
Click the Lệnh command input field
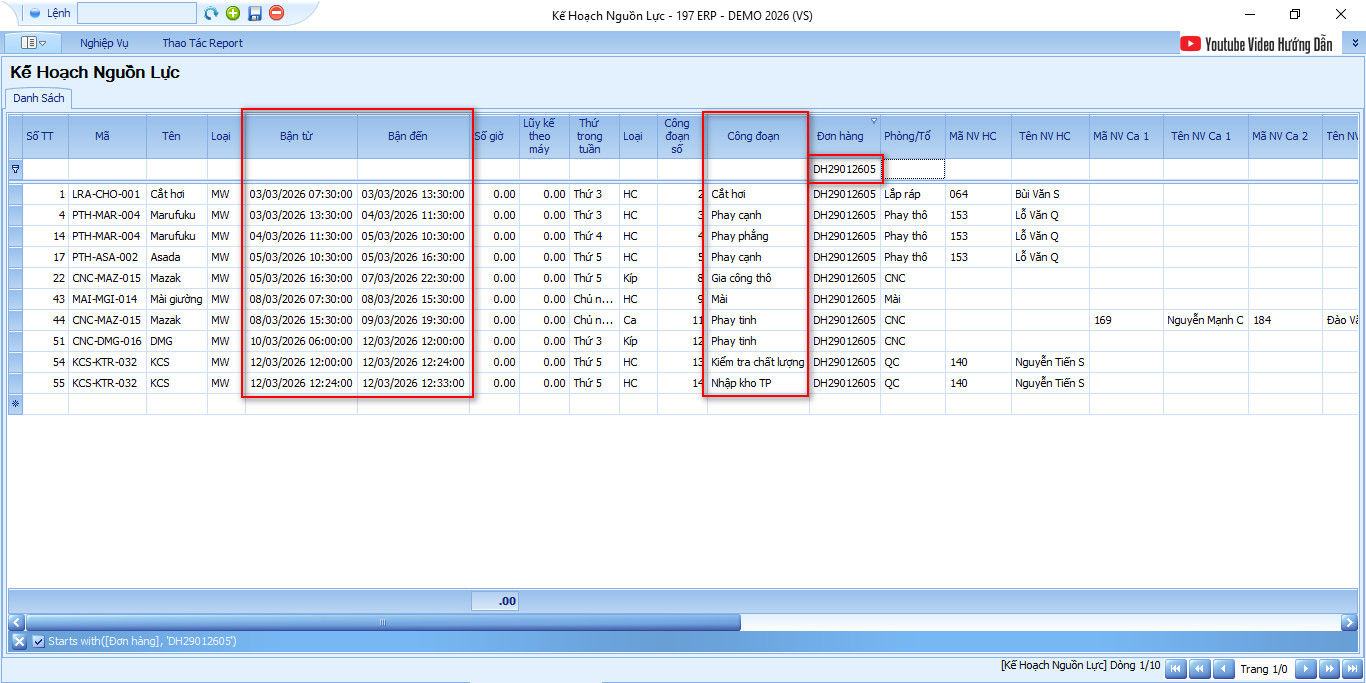pos(136,13)
